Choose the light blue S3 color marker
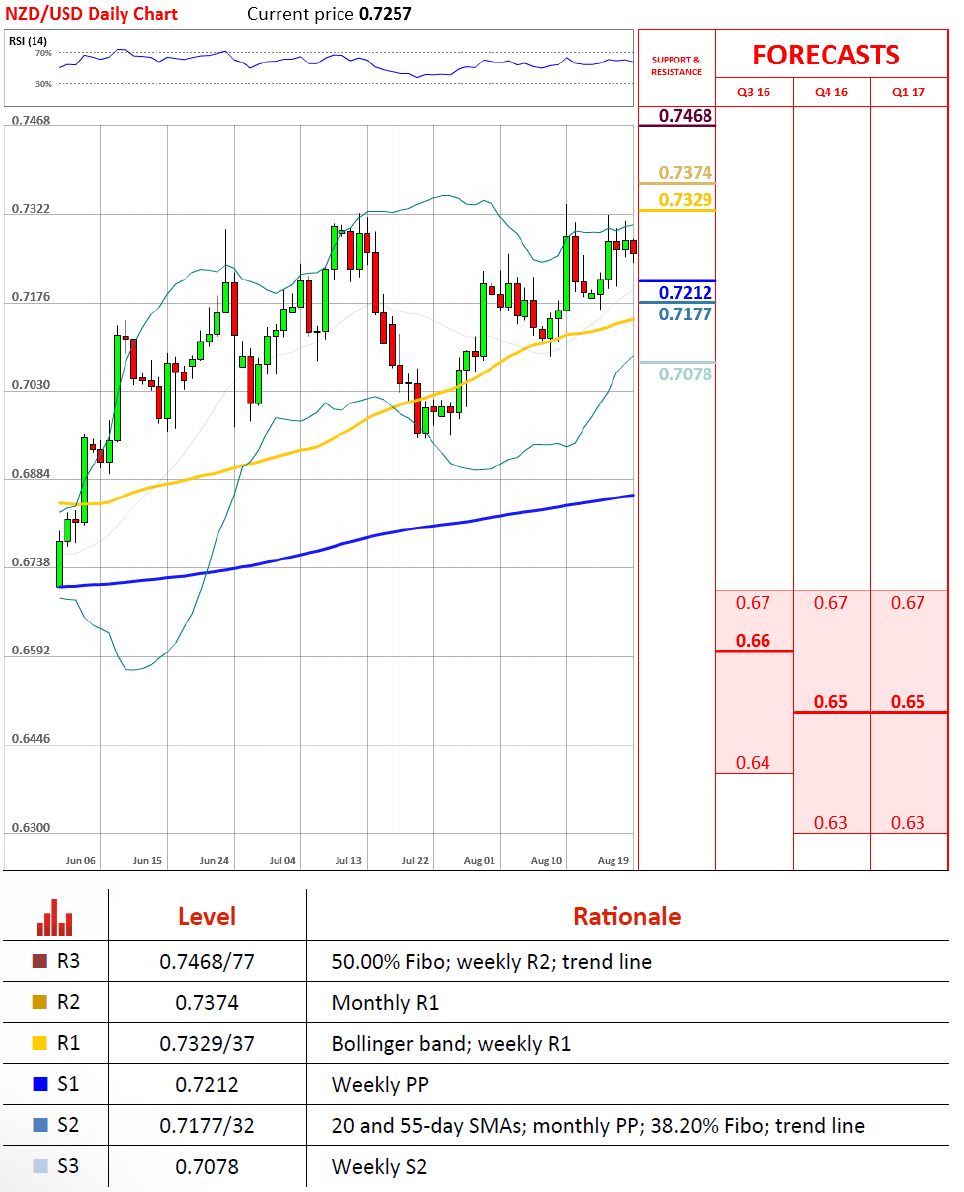Viewport: 964px width, 1192px height. [40, 1167]
